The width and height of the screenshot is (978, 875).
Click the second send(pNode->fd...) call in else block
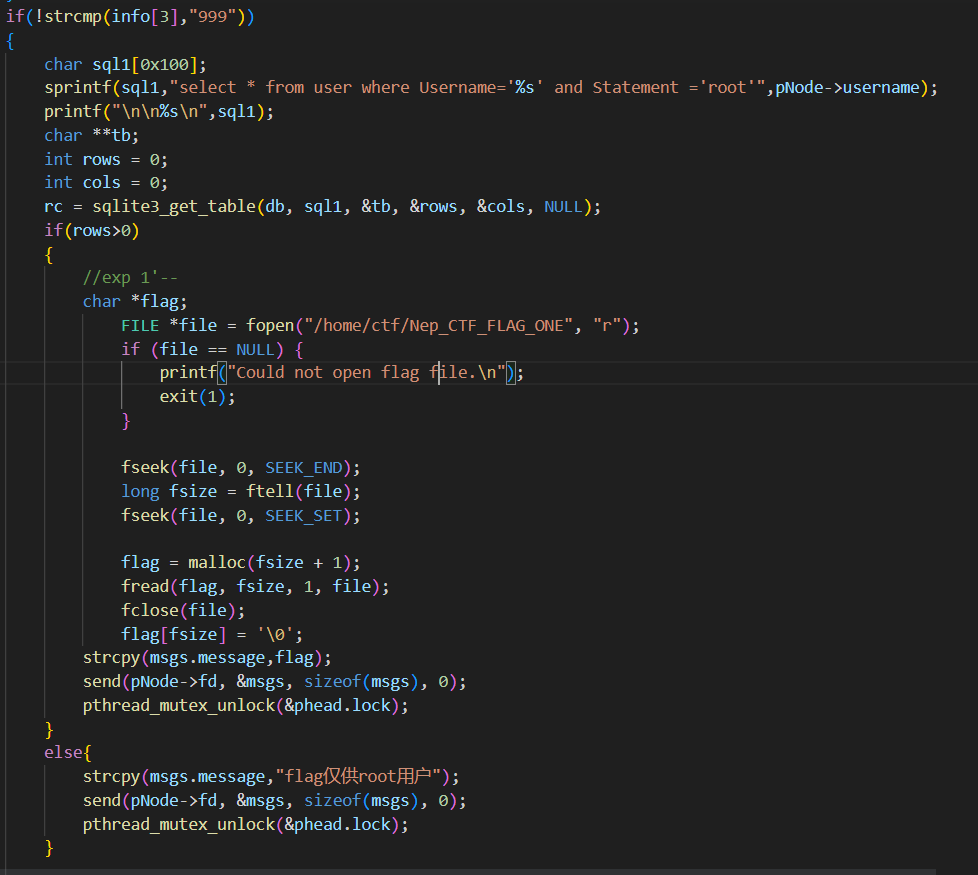274,801
